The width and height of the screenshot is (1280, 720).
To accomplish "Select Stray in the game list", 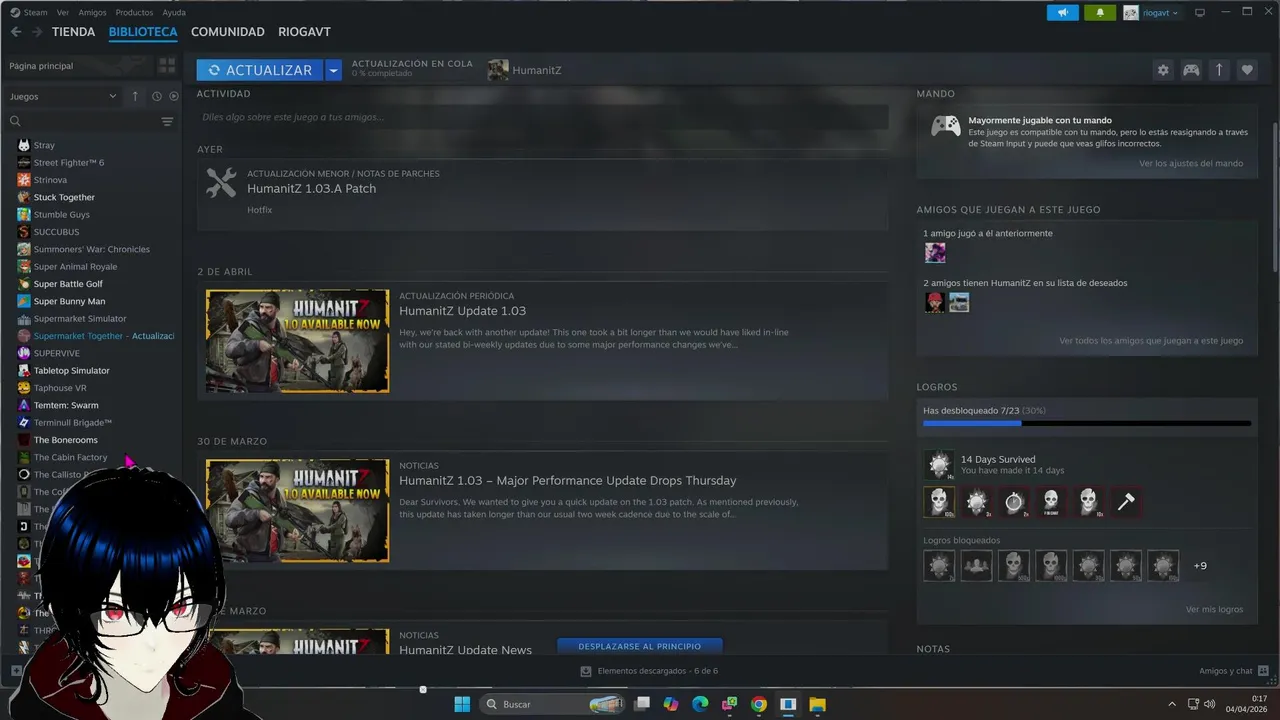I will point(44,145).
